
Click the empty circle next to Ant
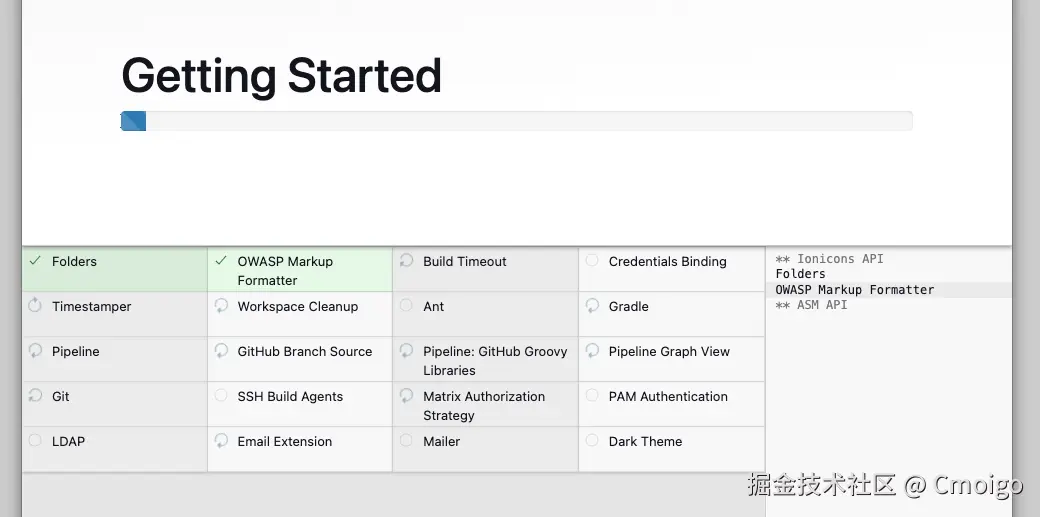coord(406,305)
